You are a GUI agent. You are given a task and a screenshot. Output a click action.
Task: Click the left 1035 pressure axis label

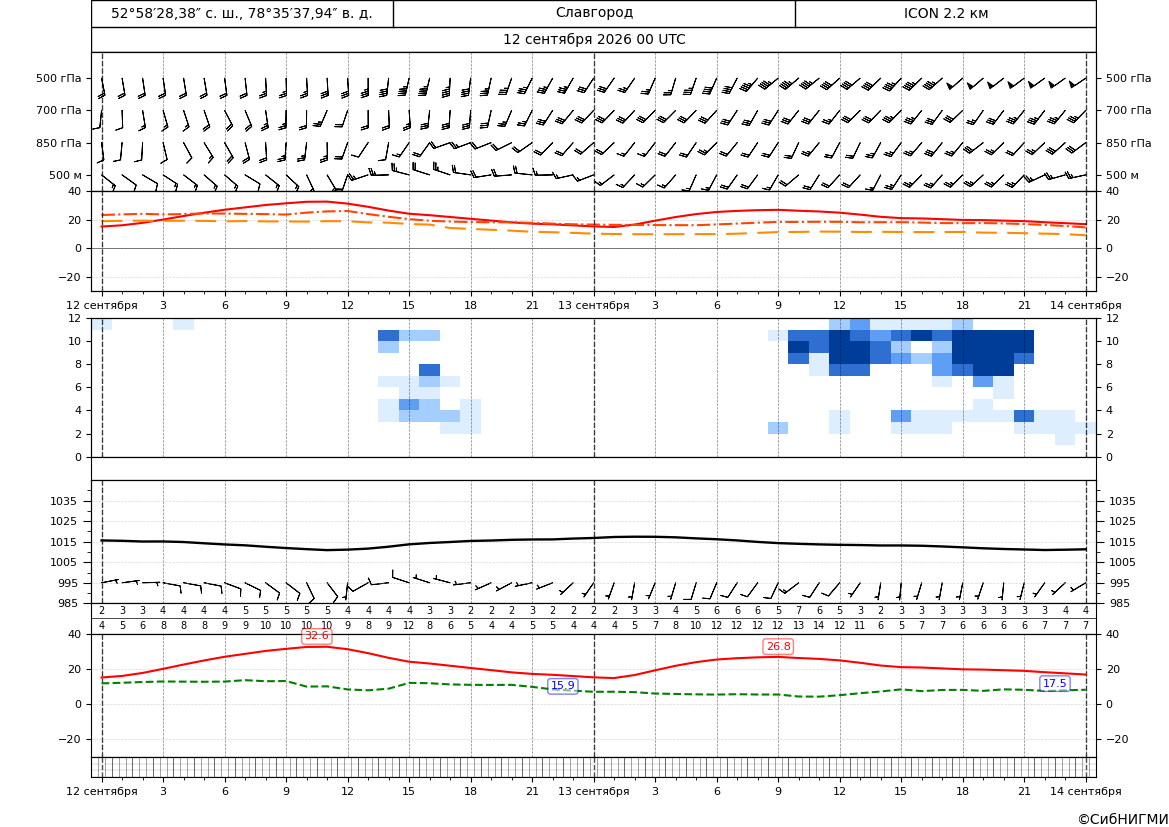click(x=71, y=501)
